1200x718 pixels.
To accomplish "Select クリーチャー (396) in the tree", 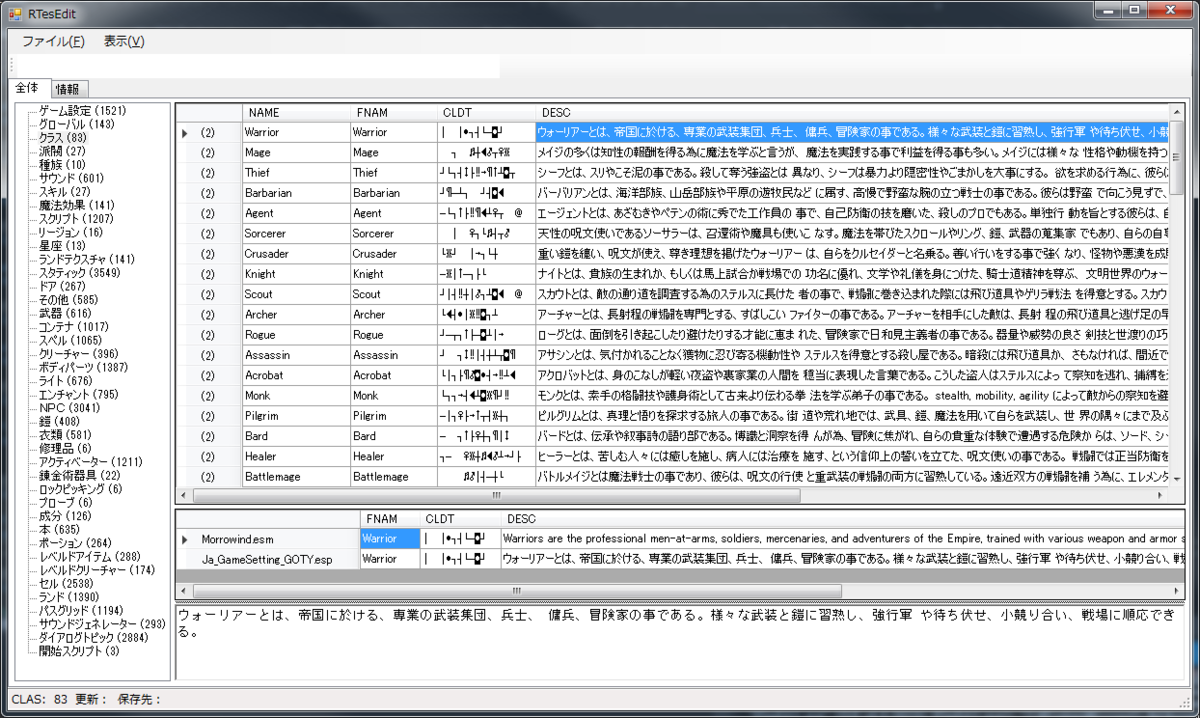I will tap(78, 354).
